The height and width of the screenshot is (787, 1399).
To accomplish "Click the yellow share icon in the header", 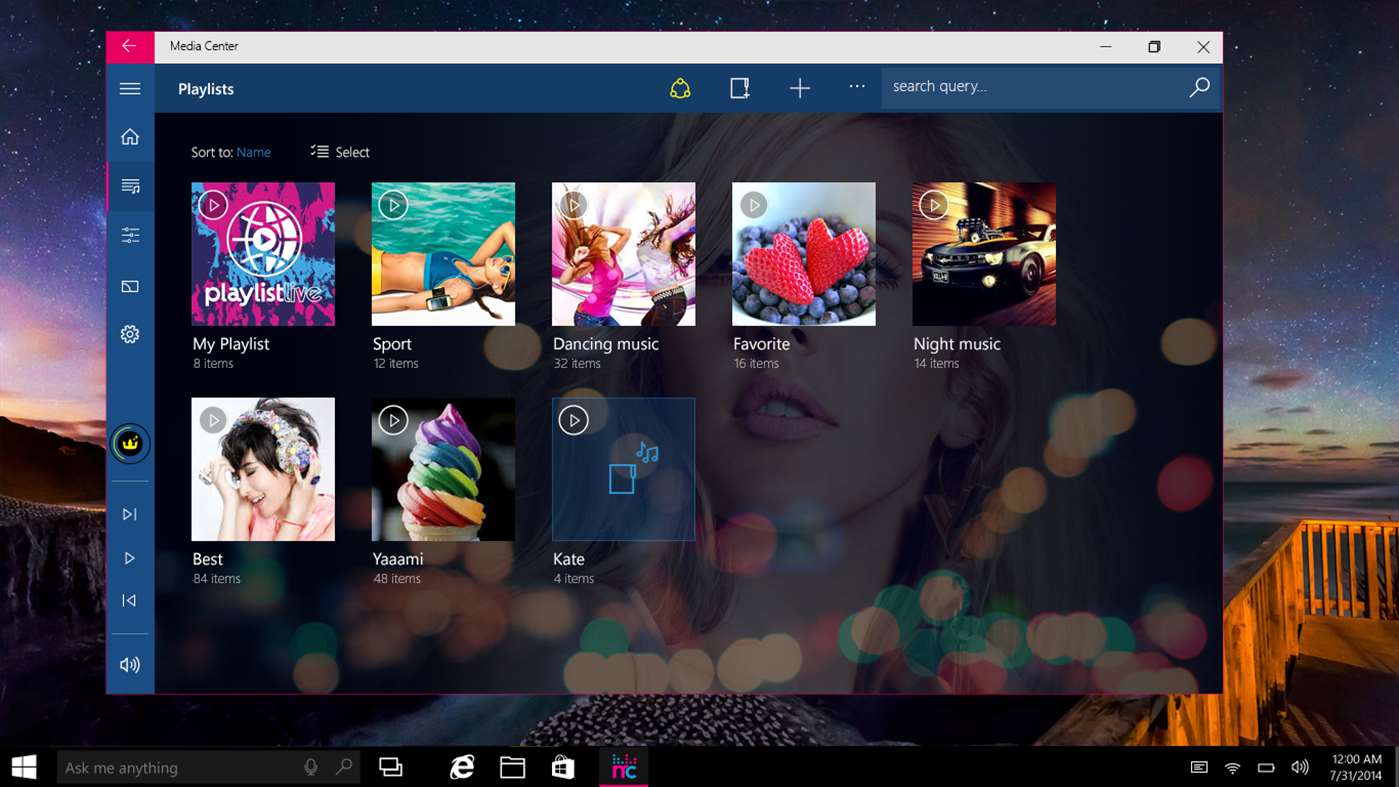I will (680, 89).
